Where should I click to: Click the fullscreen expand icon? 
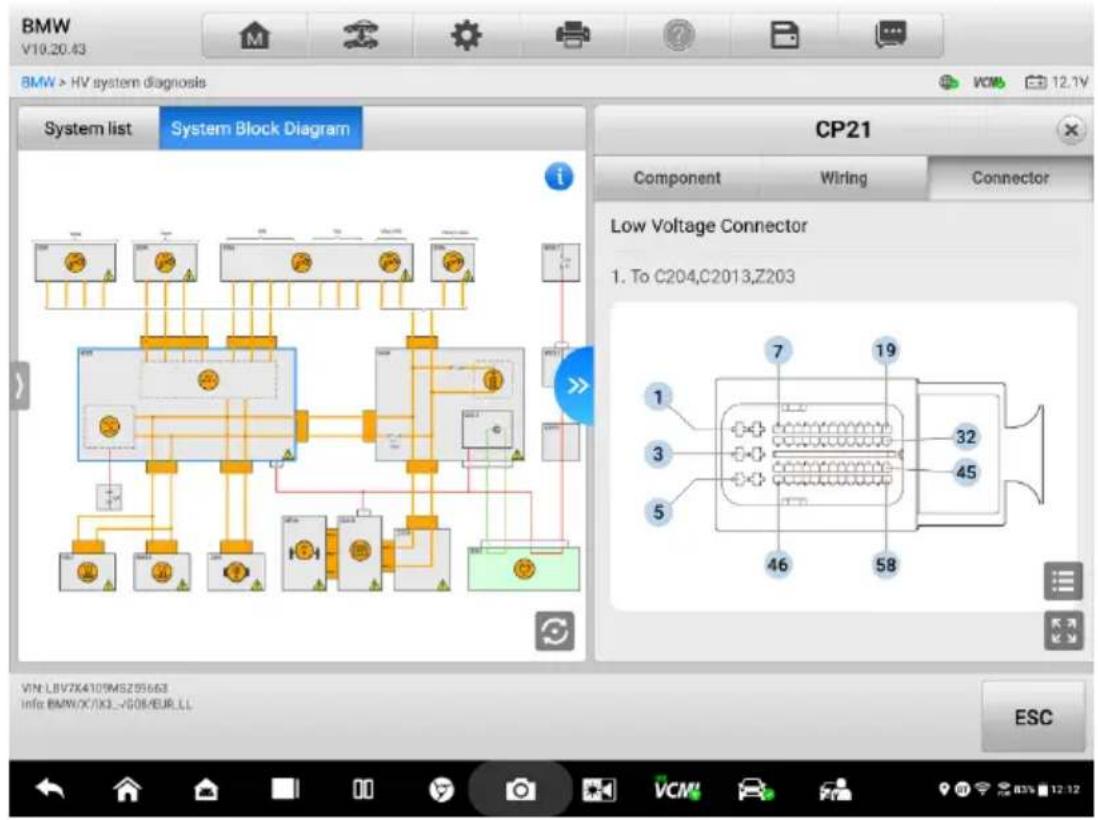pos(1062,630)
